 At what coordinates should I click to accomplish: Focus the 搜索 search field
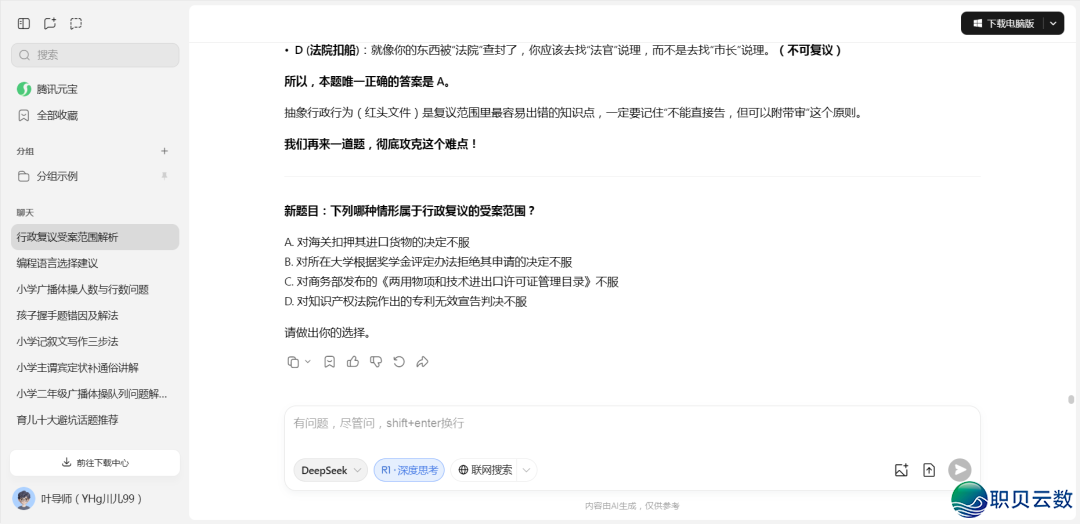[95, 55]
